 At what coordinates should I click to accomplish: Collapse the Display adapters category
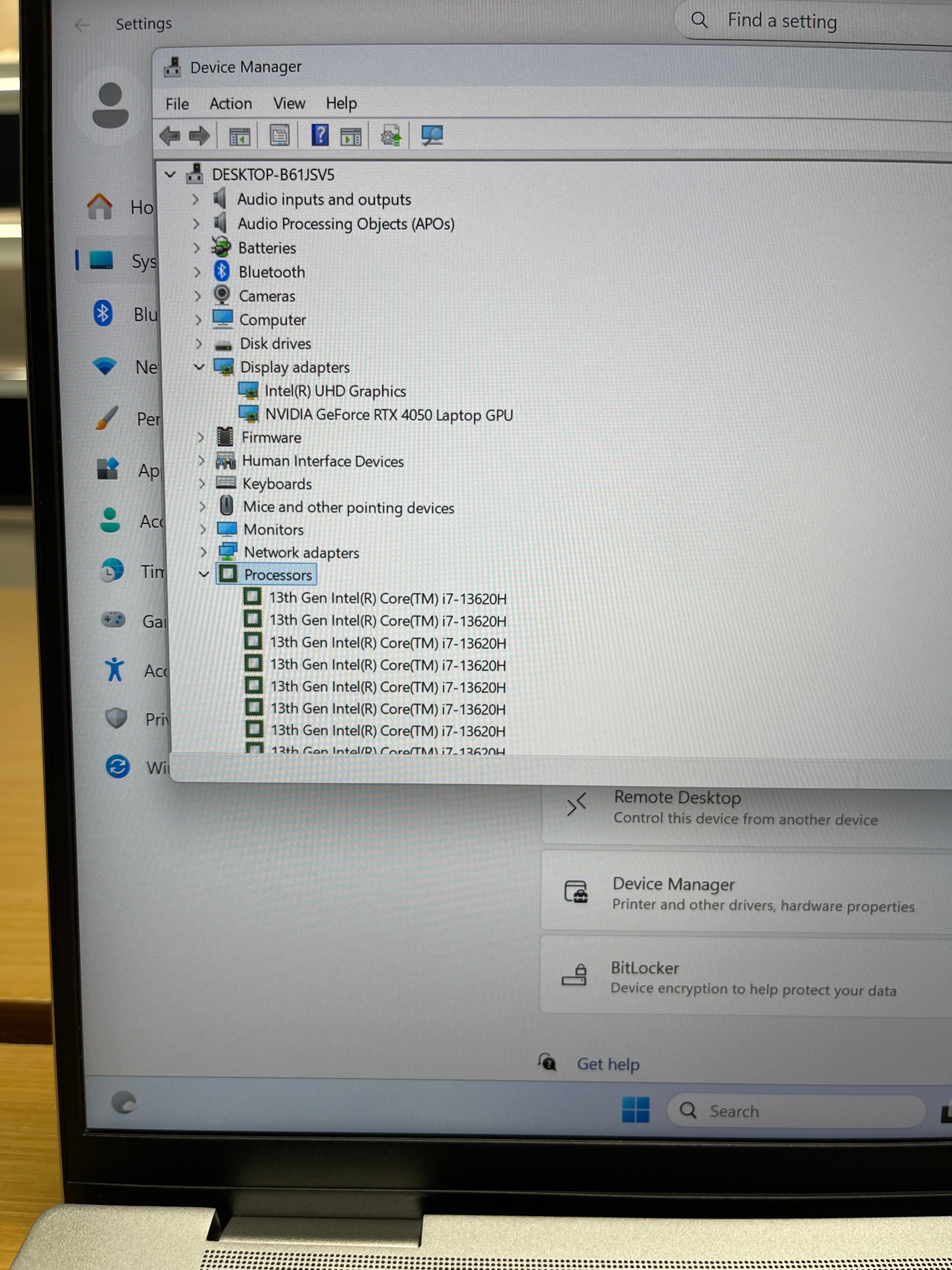[199, 367]
